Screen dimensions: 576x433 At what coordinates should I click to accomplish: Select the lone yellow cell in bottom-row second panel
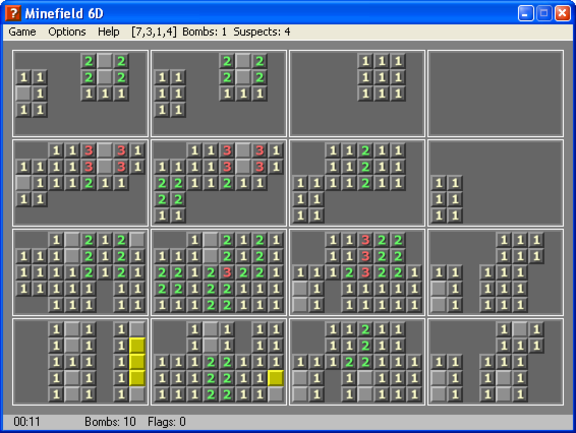tap(276, 378)
